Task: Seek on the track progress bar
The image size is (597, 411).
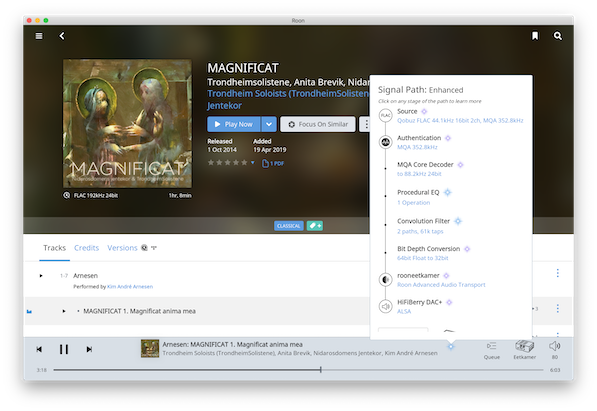Action: pos(298,370)
